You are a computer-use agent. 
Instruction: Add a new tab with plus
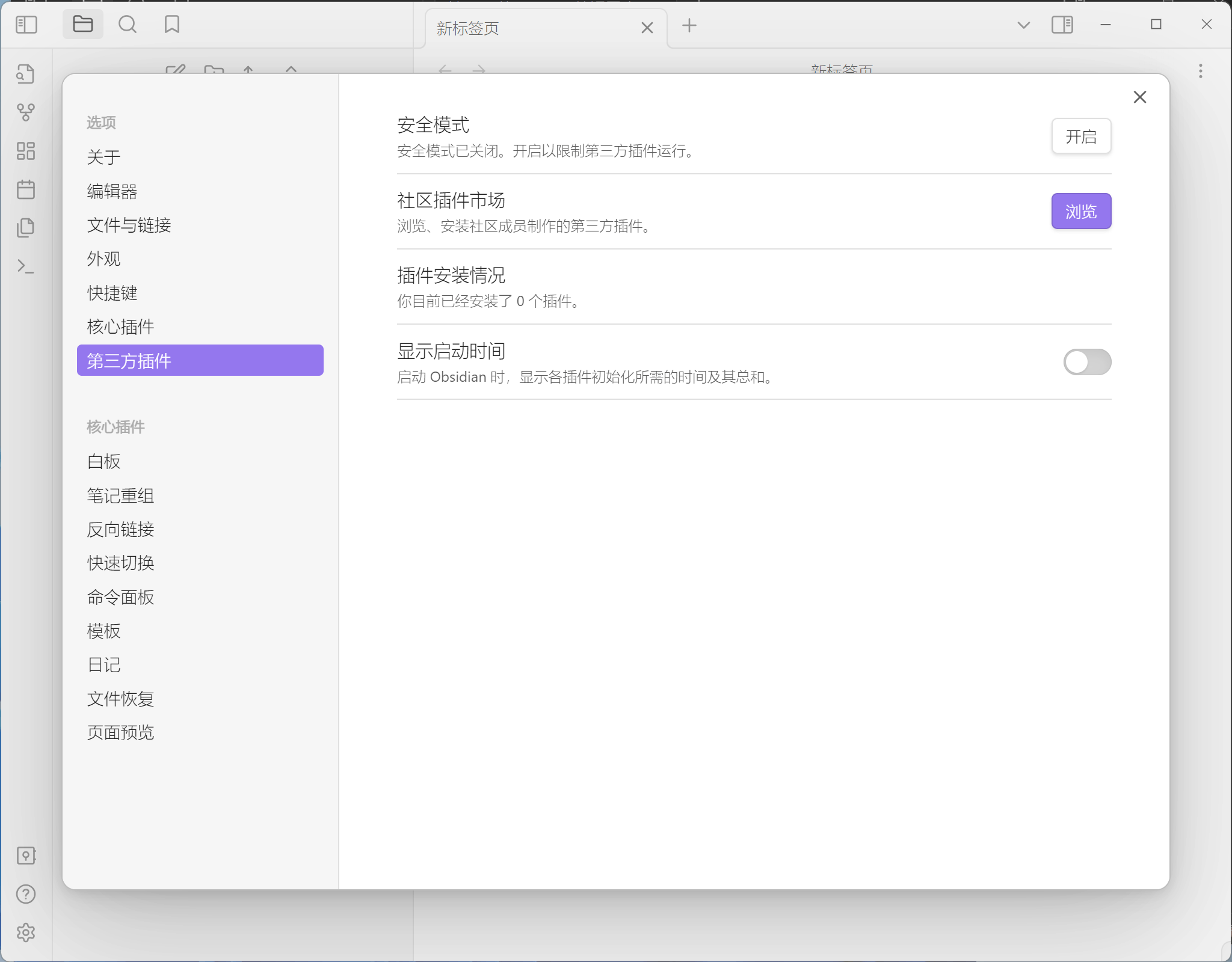[x=689, y=25]
